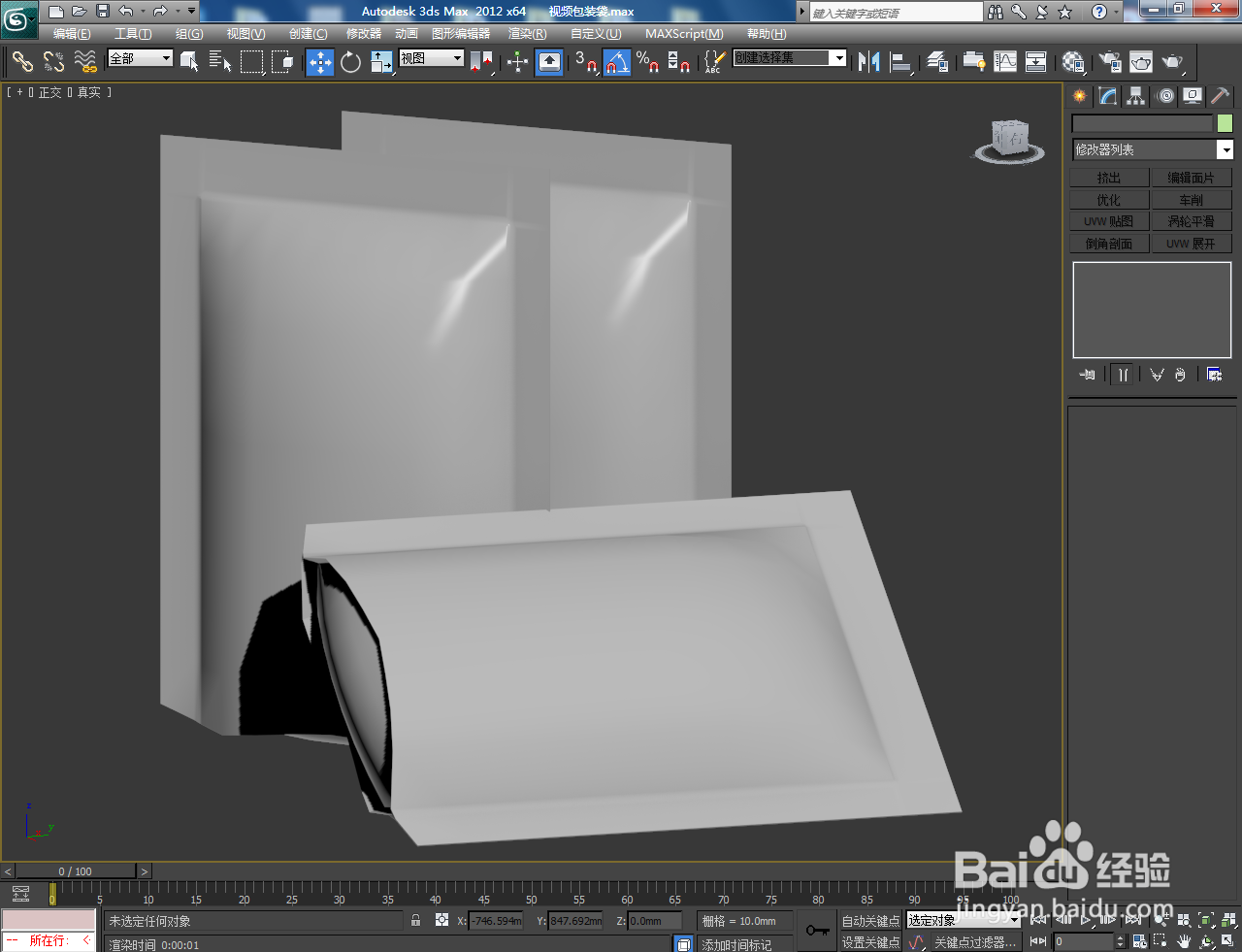This screenshot has height=952, width=1242.
Task: Click the Rendered Frame Window icon
Action: [x=1141, y=61]
